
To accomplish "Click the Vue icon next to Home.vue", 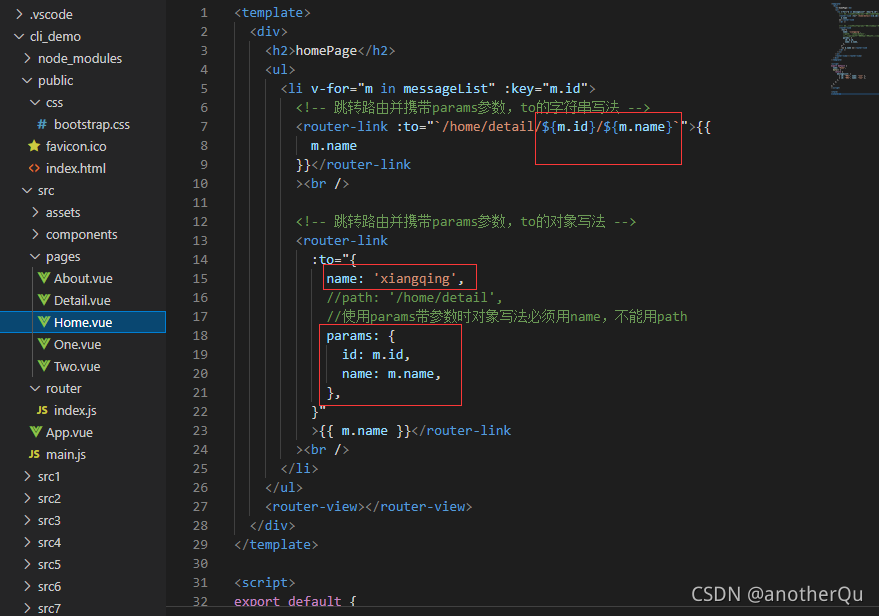I will coord(44,322).
